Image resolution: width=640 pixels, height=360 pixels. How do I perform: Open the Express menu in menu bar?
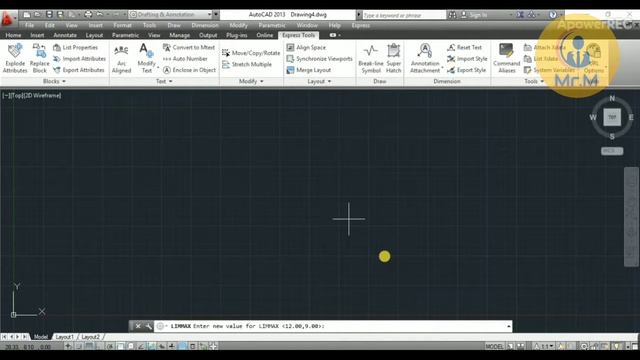[x=360, y=25]
